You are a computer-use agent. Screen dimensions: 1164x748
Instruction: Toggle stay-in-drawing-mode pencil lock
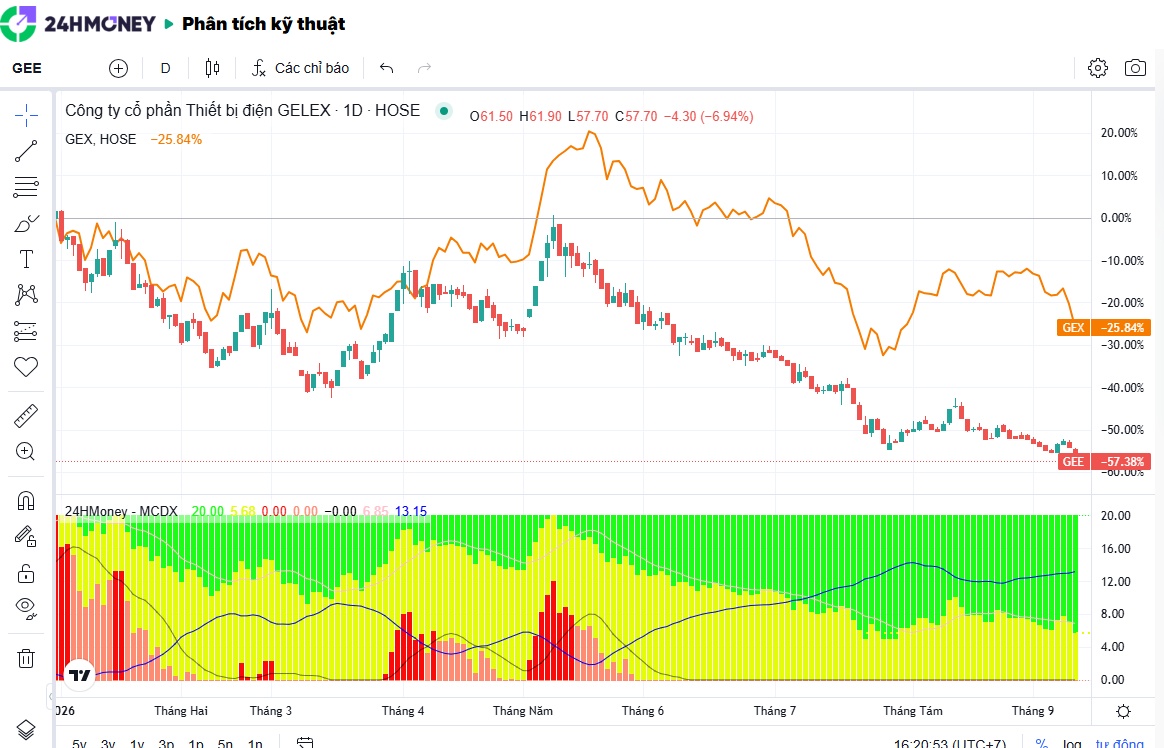tap(26, 537)
